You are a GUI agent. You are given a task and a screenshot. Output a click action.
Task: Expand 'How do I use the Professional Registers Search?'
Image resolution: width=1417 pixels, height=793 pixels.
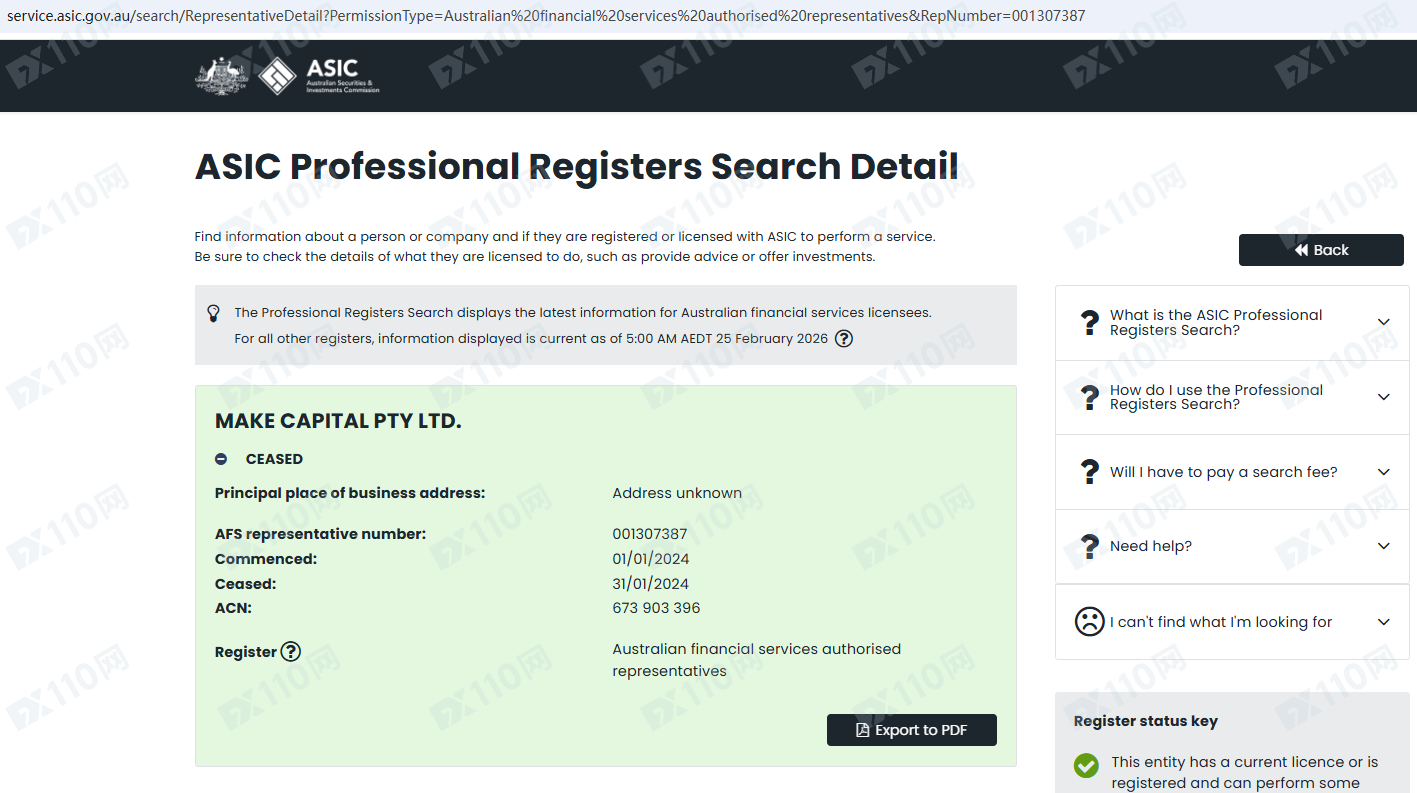point(1232,397)
